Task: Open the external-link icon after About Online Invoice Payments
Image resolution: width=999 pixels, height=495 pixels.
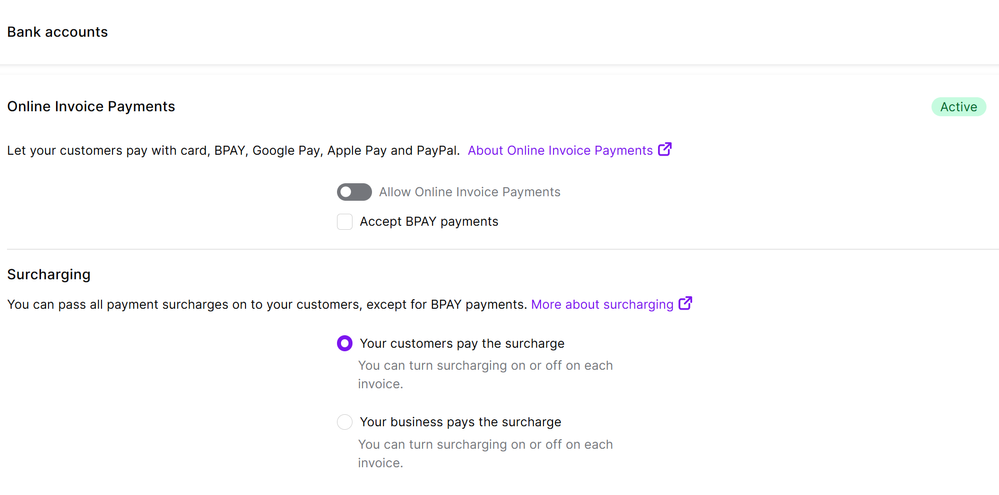Action: pos(665,150)
